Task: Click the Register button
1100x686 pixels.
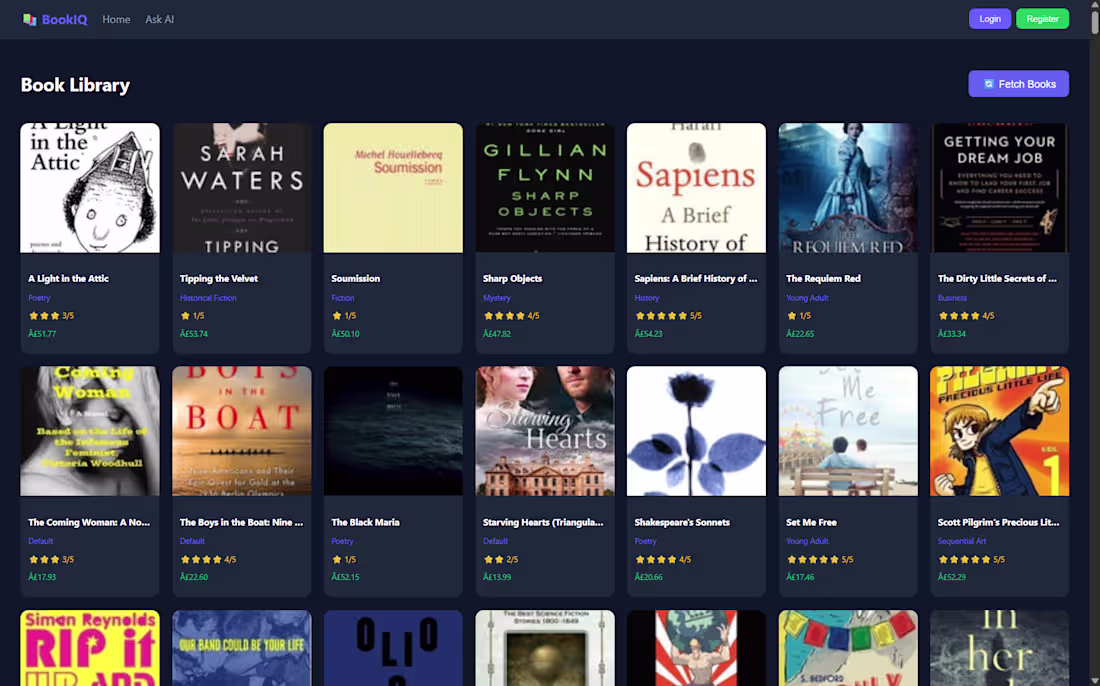Action: click(1042, 19)
